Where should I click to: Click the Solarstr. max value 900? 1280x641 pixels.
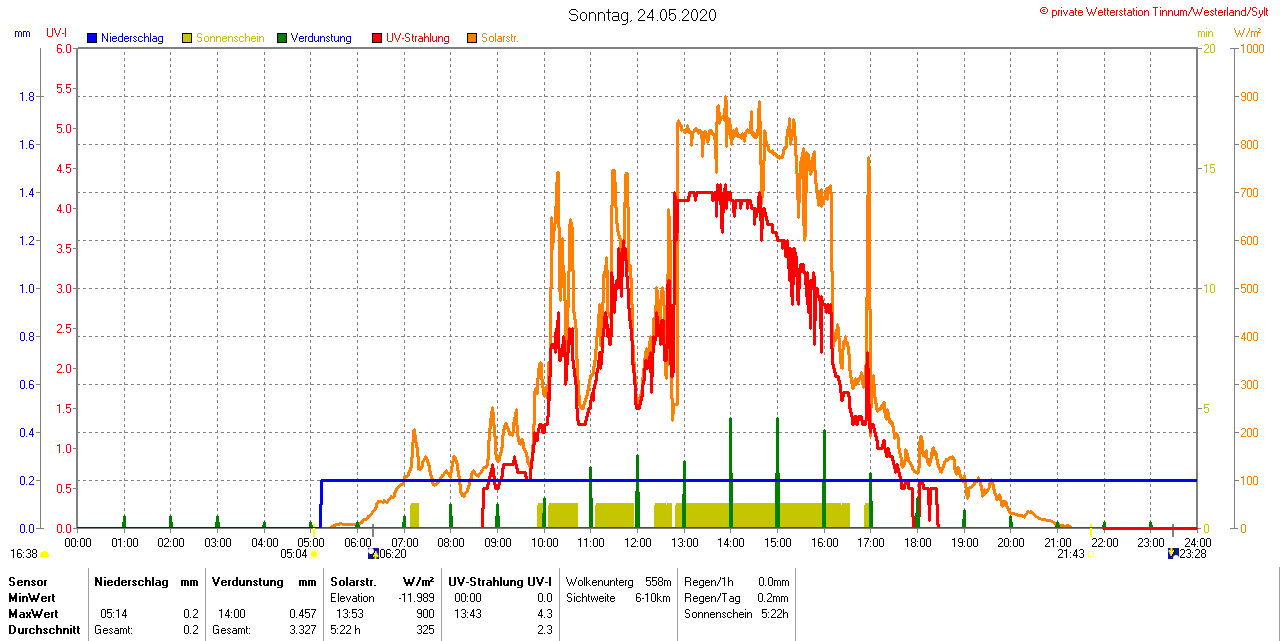click(425, 613)
